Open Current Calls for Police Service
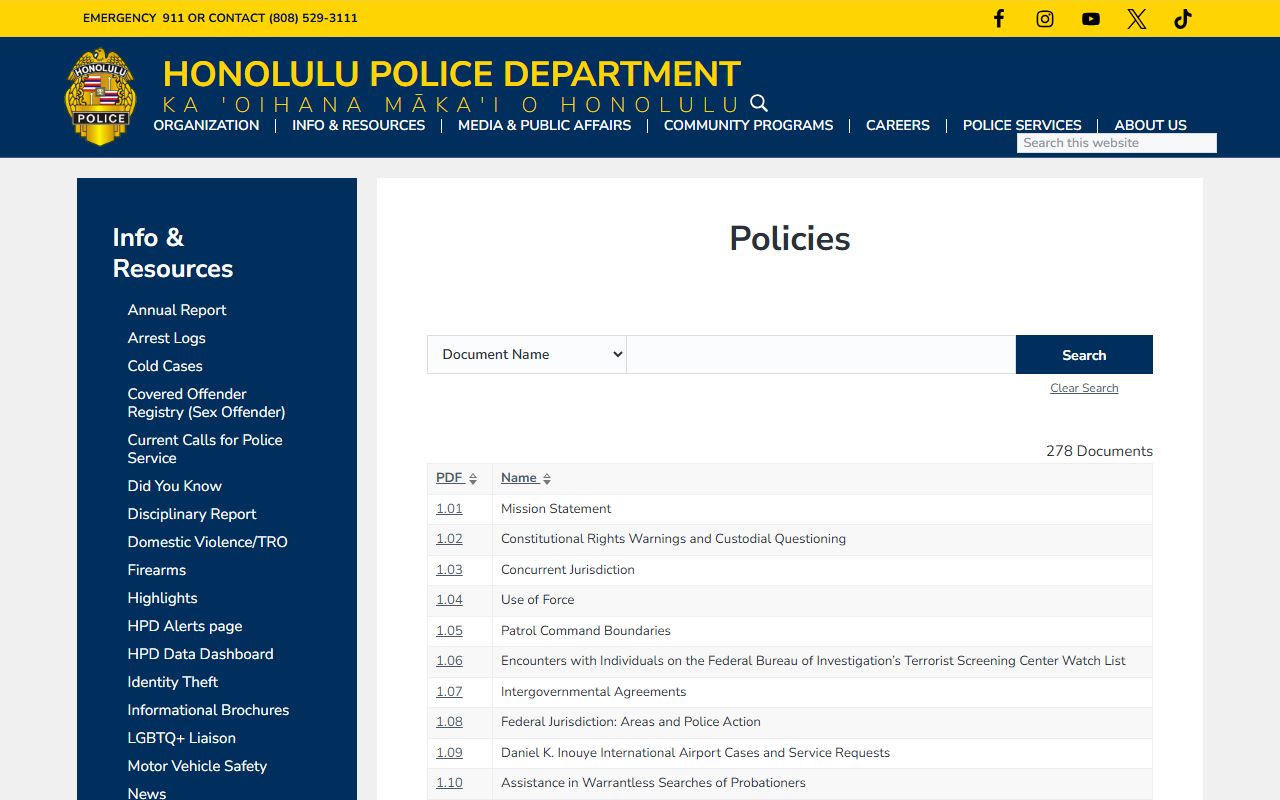This screenshot has width=1280, height=800. (205, 449)
